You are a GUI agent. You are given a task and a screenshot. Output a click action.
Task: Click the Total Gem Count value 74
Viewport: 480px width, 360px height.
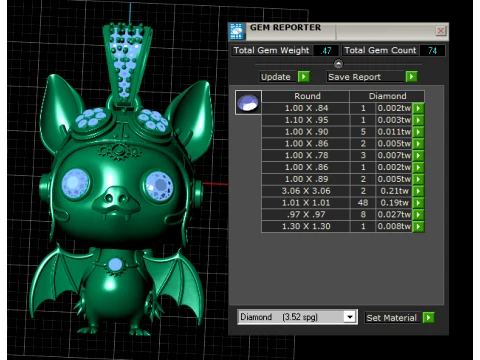(x=432, y=51)
